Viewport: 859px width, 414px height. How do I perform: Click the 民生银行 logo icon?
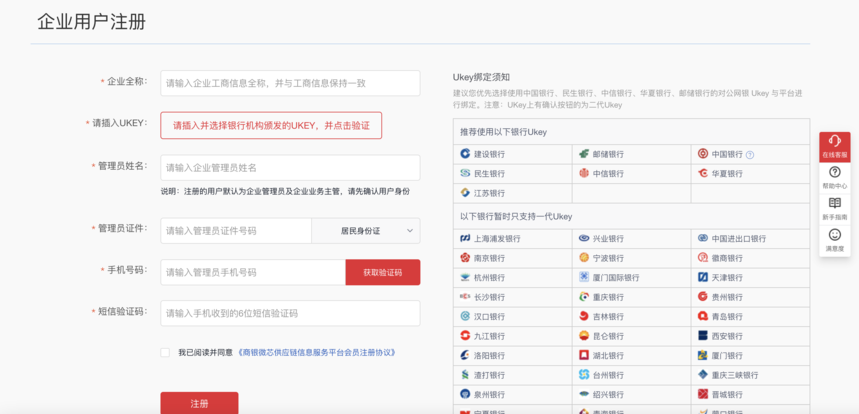point(465,174)
